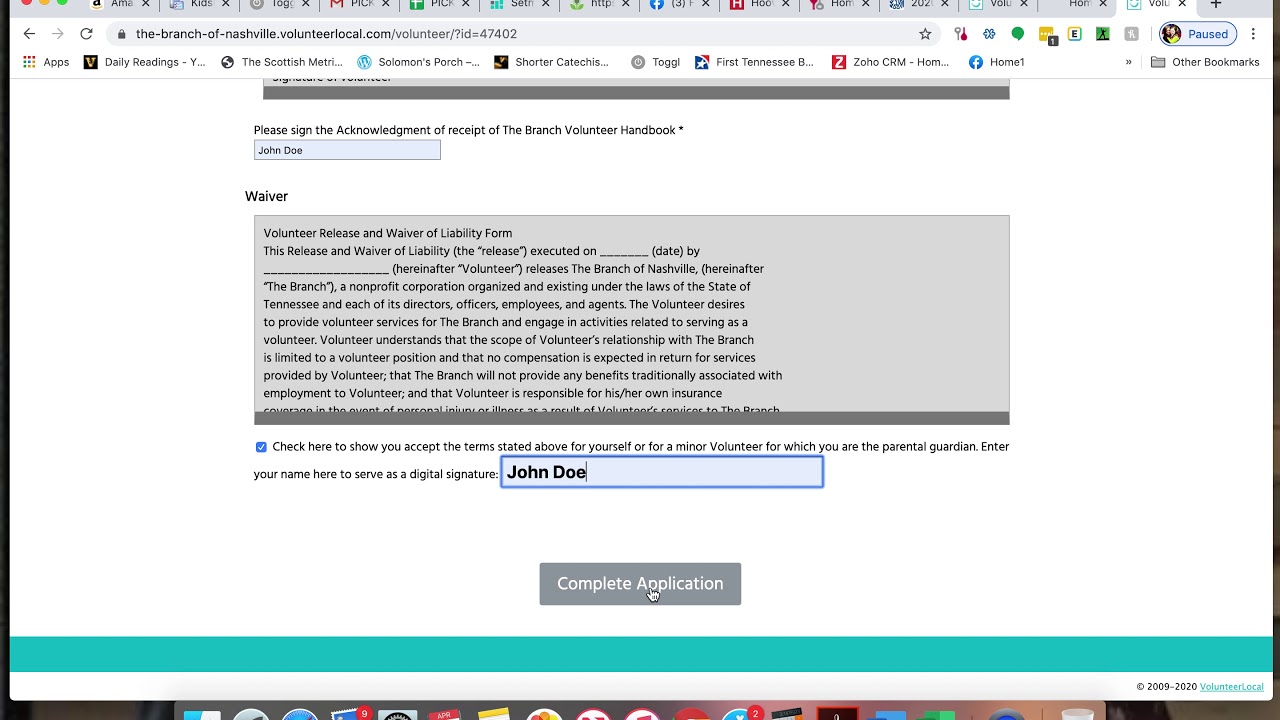The width and height of the screenshot is (1280, 720).
Task: Click the Complete Application button
Action: click(x=640, y=584)
